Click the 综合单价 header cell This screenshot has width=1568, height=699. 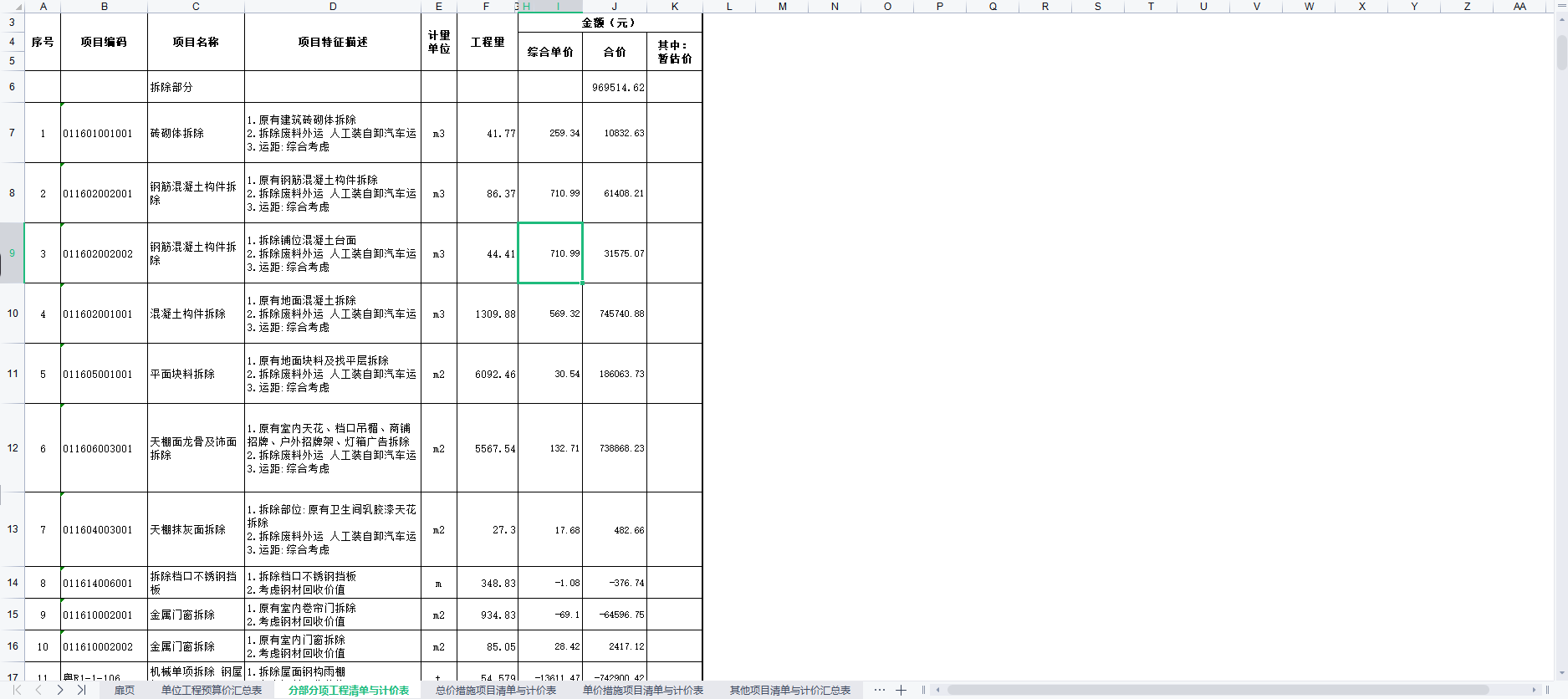click(x=550, y=52)
